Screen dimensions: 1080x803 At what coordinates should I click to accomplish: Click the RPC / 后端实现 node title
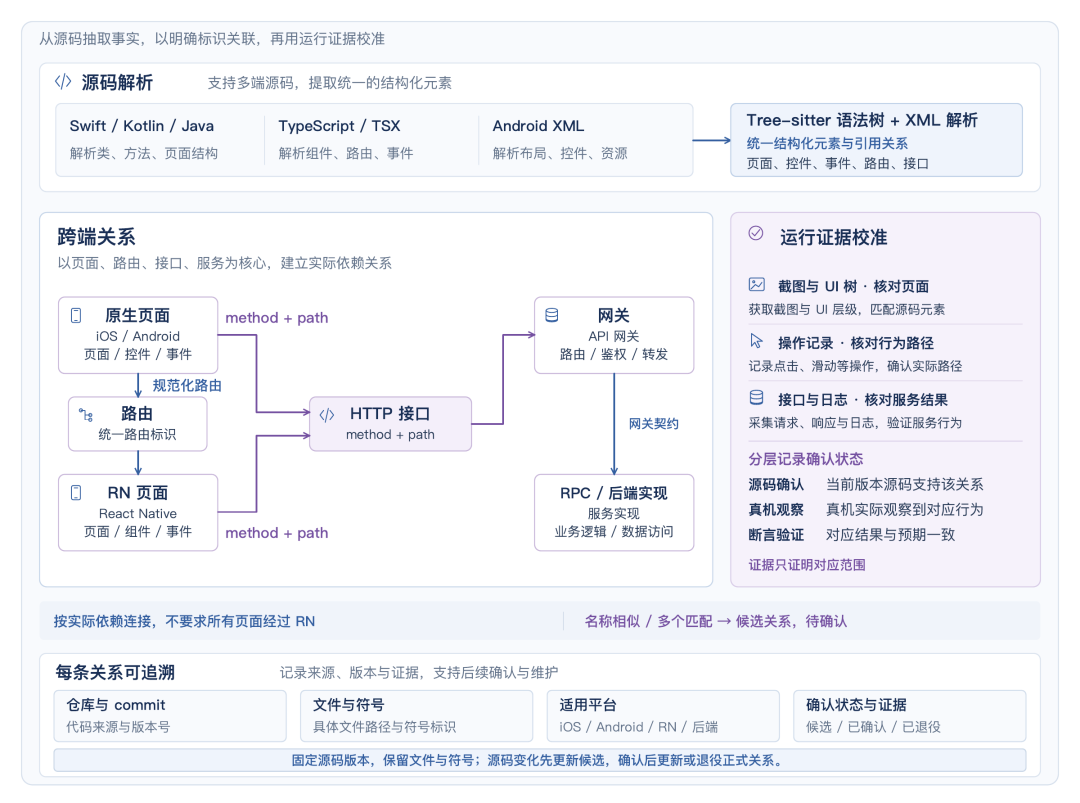click(614, 493)
